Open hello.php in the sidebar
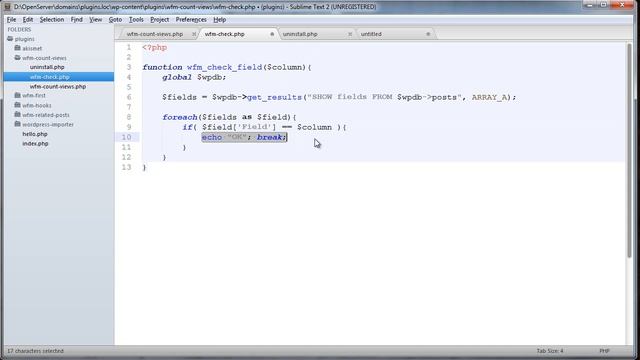The height and width of the screenshot is (360, 640). 35,134
